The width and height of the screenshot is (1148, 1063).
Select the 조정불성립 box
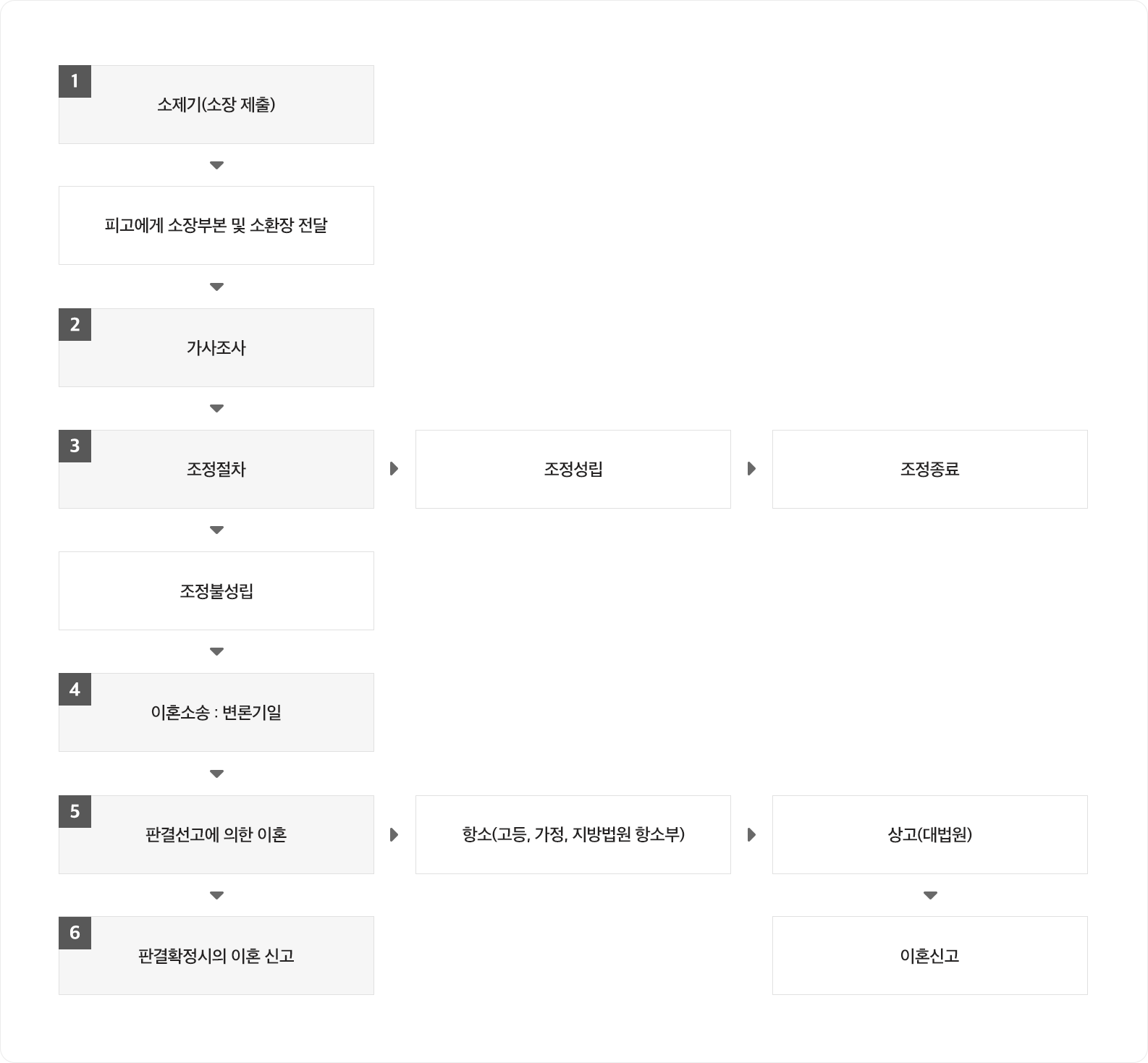click(x=216, y=591)
